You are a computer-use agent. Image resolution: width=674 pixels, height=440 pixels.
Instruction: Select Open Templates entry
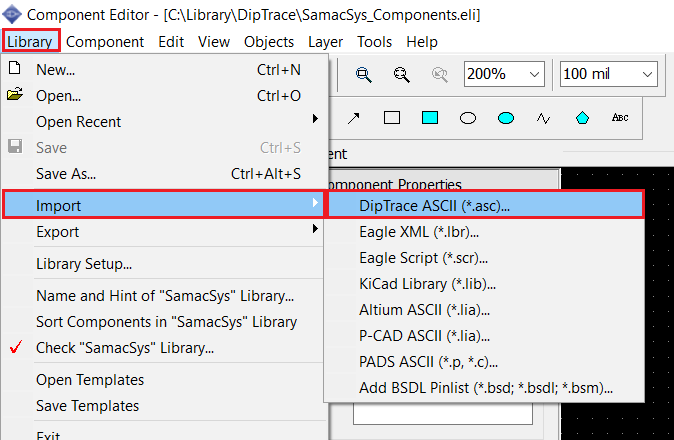(x=163, y=379)
